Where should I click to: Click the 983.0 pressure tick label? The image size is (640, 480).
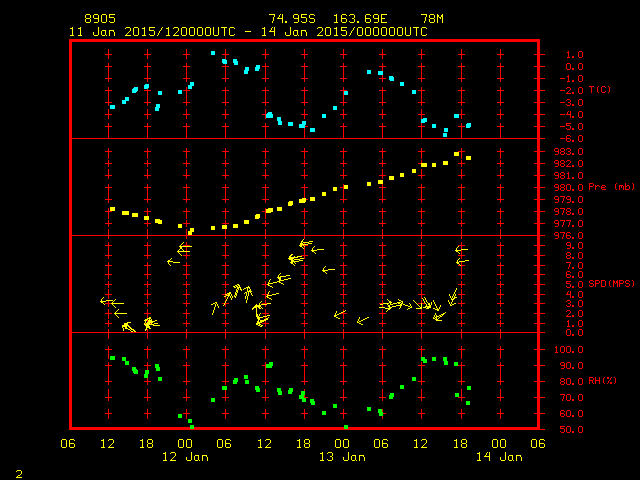pos(568,152)
